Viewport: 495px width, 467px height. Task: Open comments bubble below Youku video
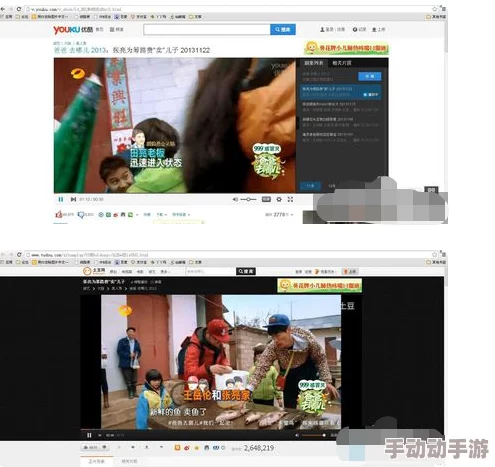(x=81, y=215)
